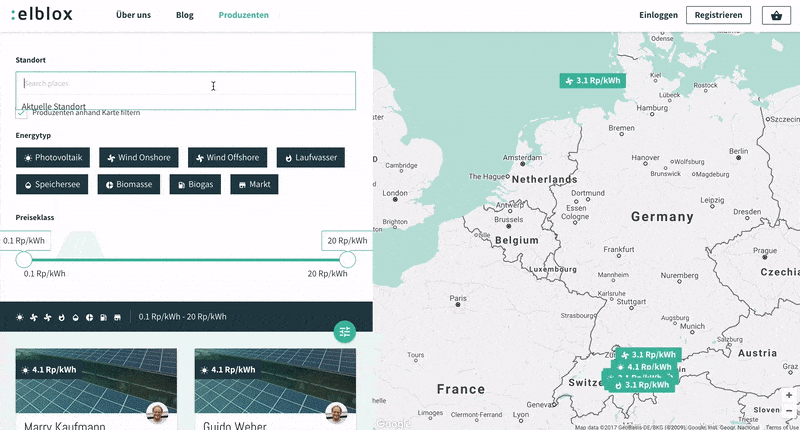Toggle Laufwasser energy type filter
The width and height of the screenshot is (800, 430).
pyautogui.click(x=311, y=158)
